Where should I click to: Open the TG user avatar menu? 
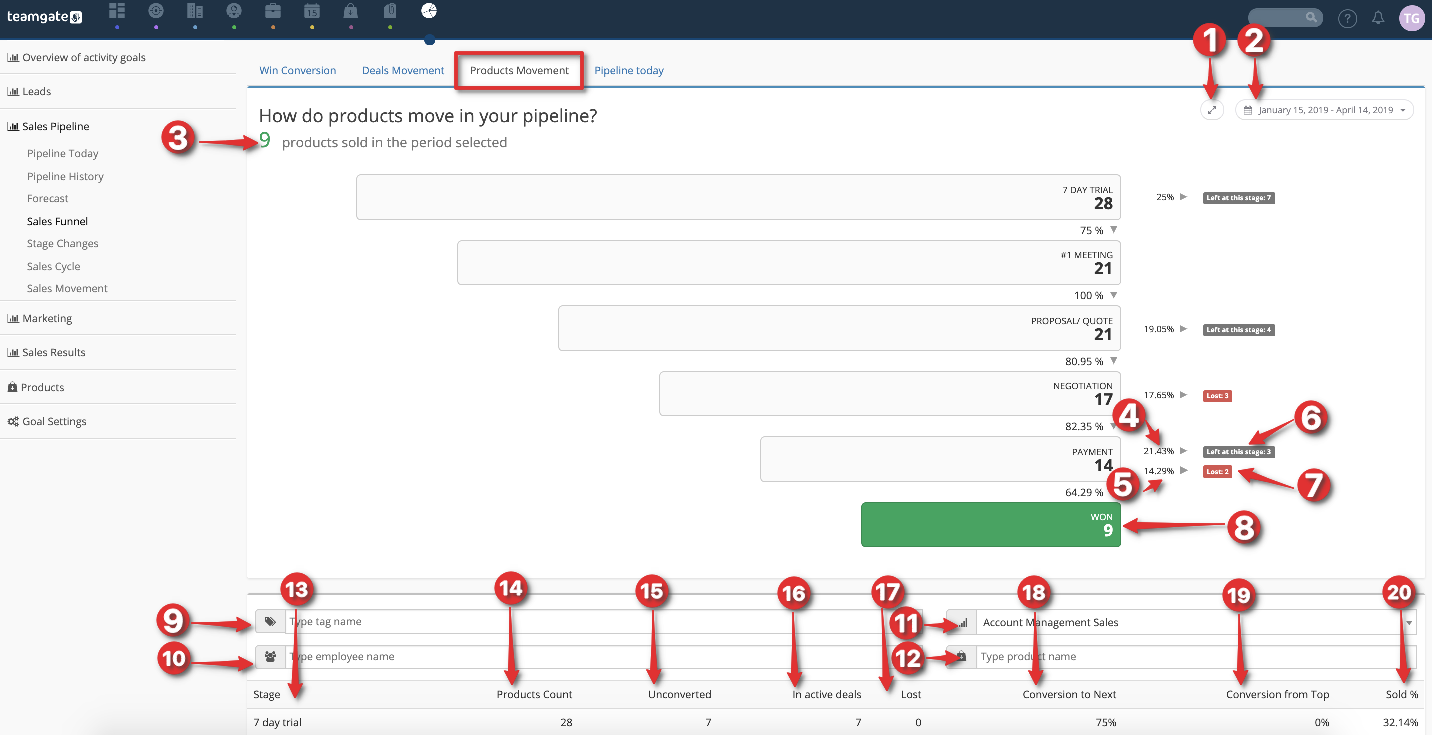(x=1411, y=18)
